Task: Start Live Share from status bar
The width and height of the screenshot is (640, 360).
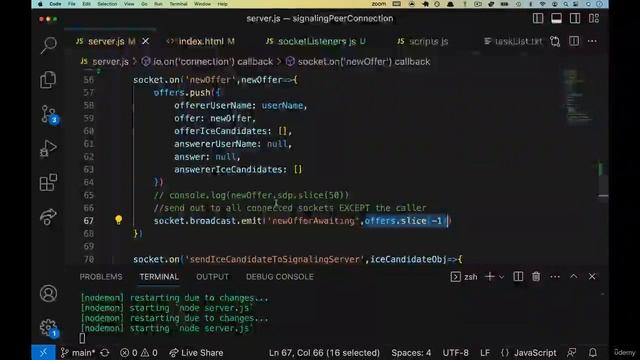Action: click(x=196, y=353)
